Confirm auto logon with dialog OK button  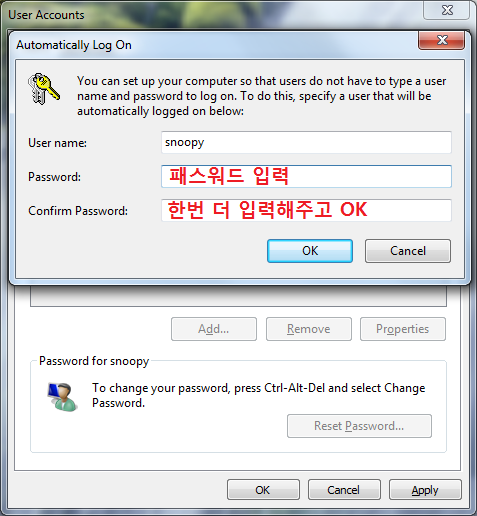[310, 251]
